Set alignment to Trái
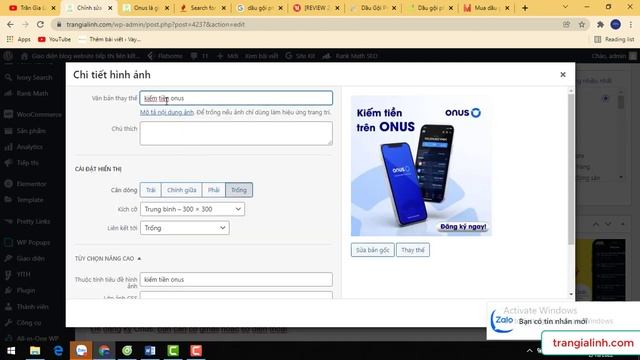Image resolution: width=640 pixels, height=360 pixels. coord(151,190)
